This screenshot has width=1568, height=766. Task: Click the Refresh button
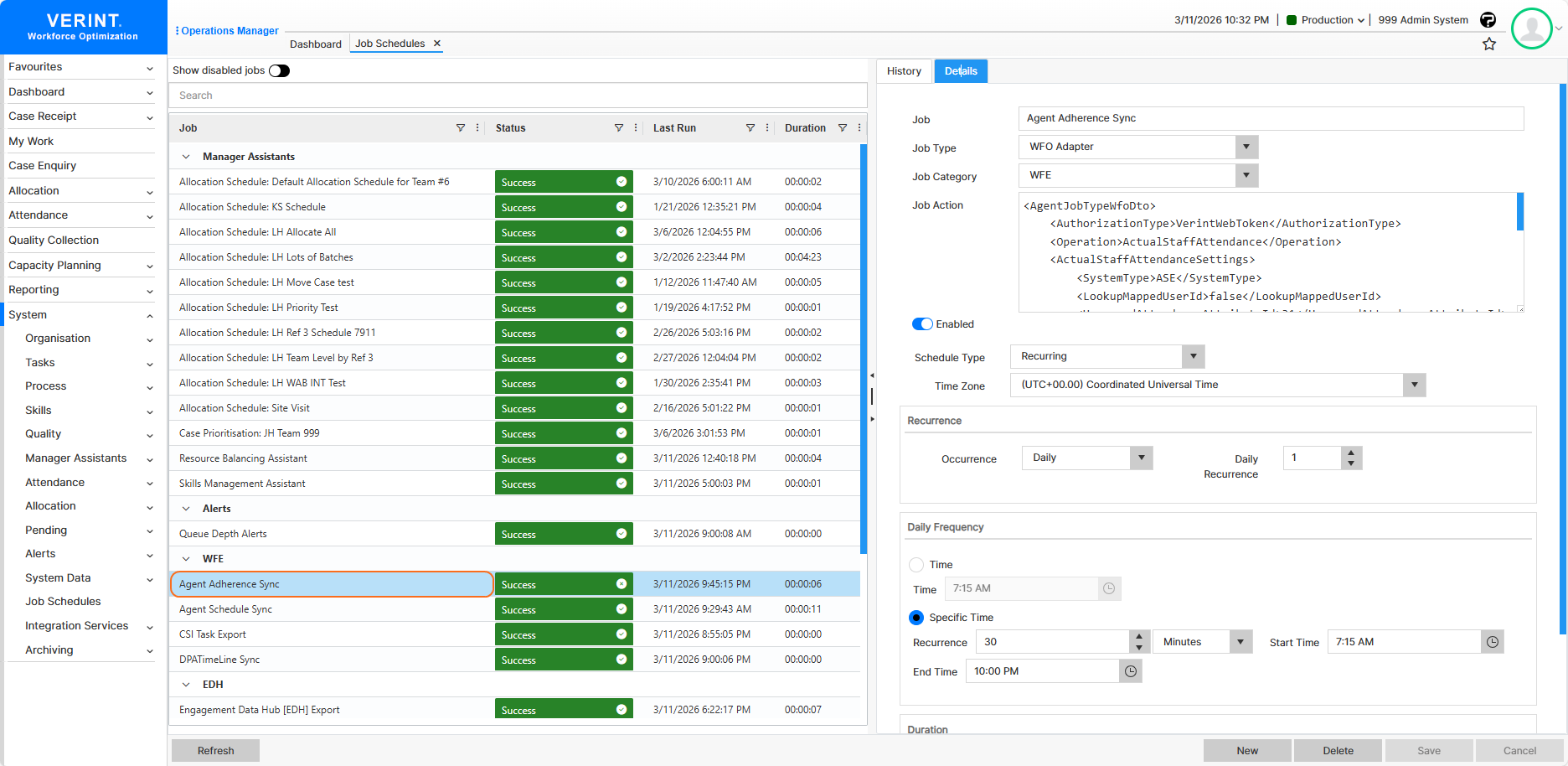tap(214, 750)
